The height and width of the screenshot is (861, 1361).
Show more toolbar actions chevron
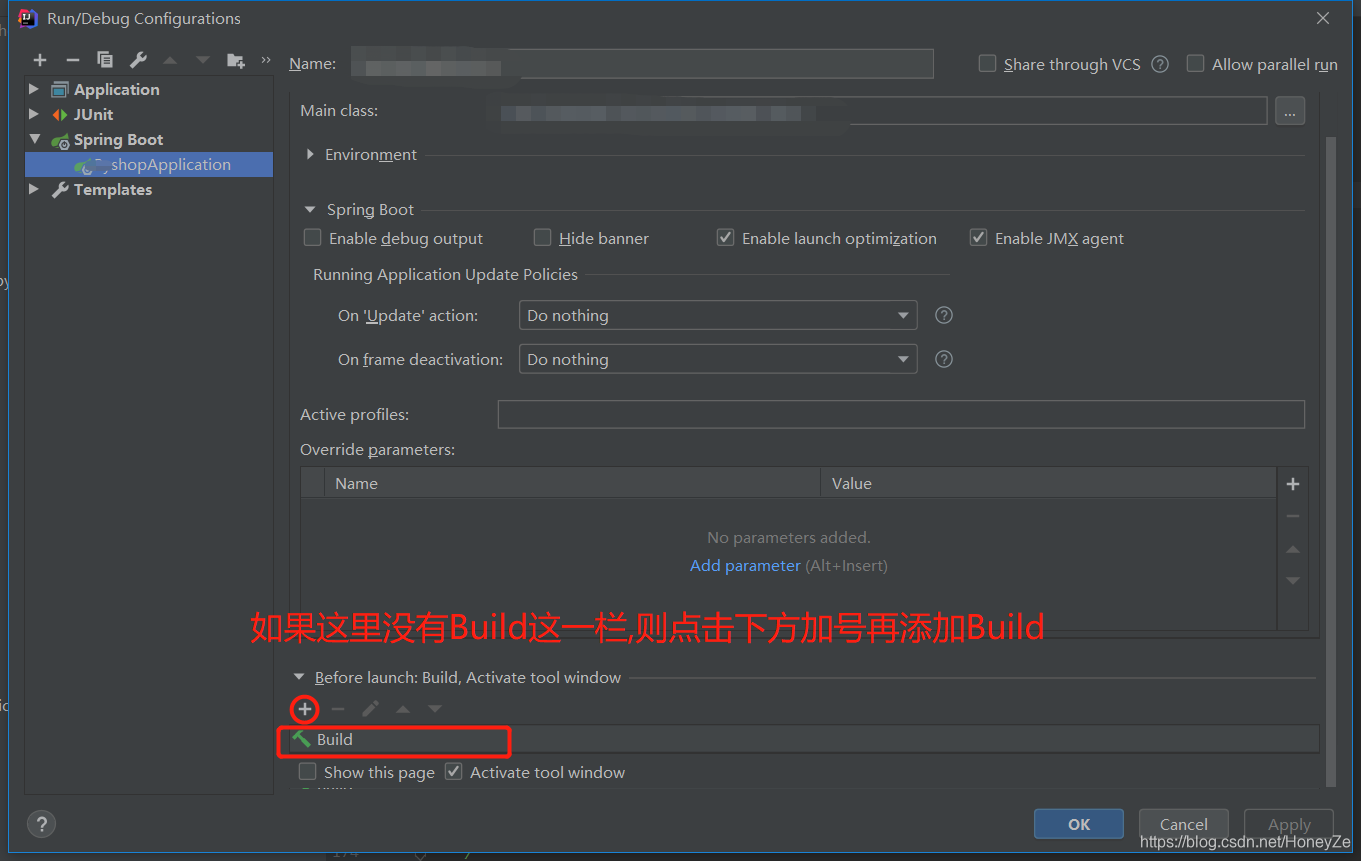click(266, 60)
